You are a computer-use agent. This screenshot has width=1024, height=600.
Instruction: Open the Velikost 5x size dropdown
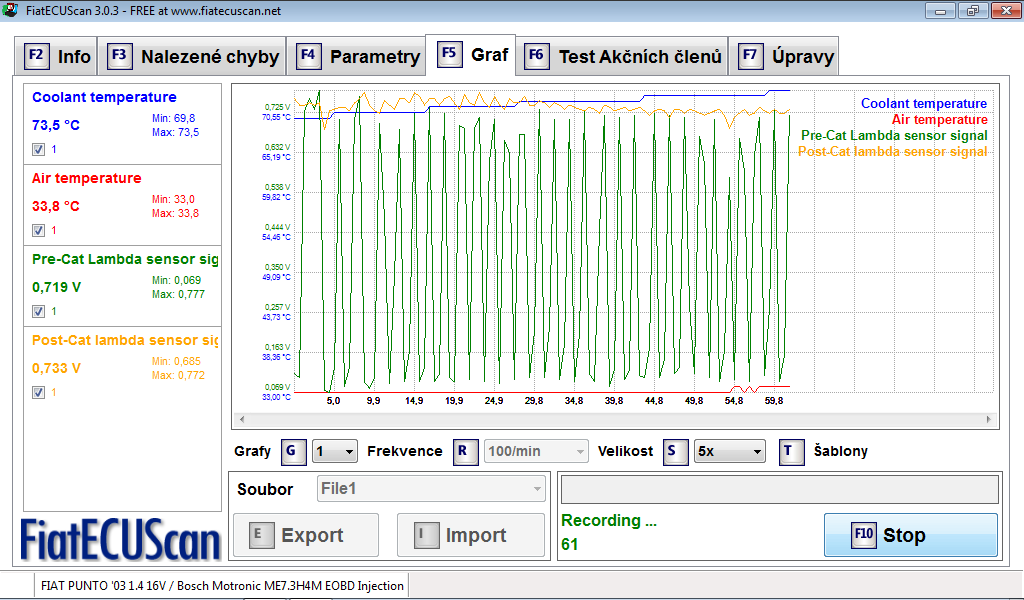pyautogui.click(x=730, y=451)
